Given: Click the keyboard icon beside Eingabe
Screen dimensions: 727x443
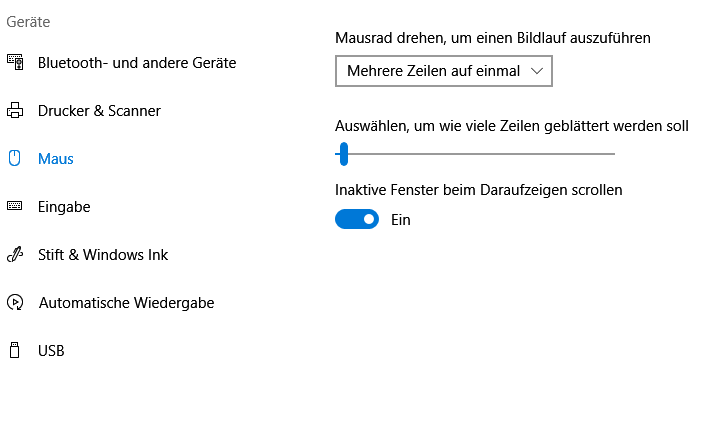Looking at the screenshot, I should [15, 206].
